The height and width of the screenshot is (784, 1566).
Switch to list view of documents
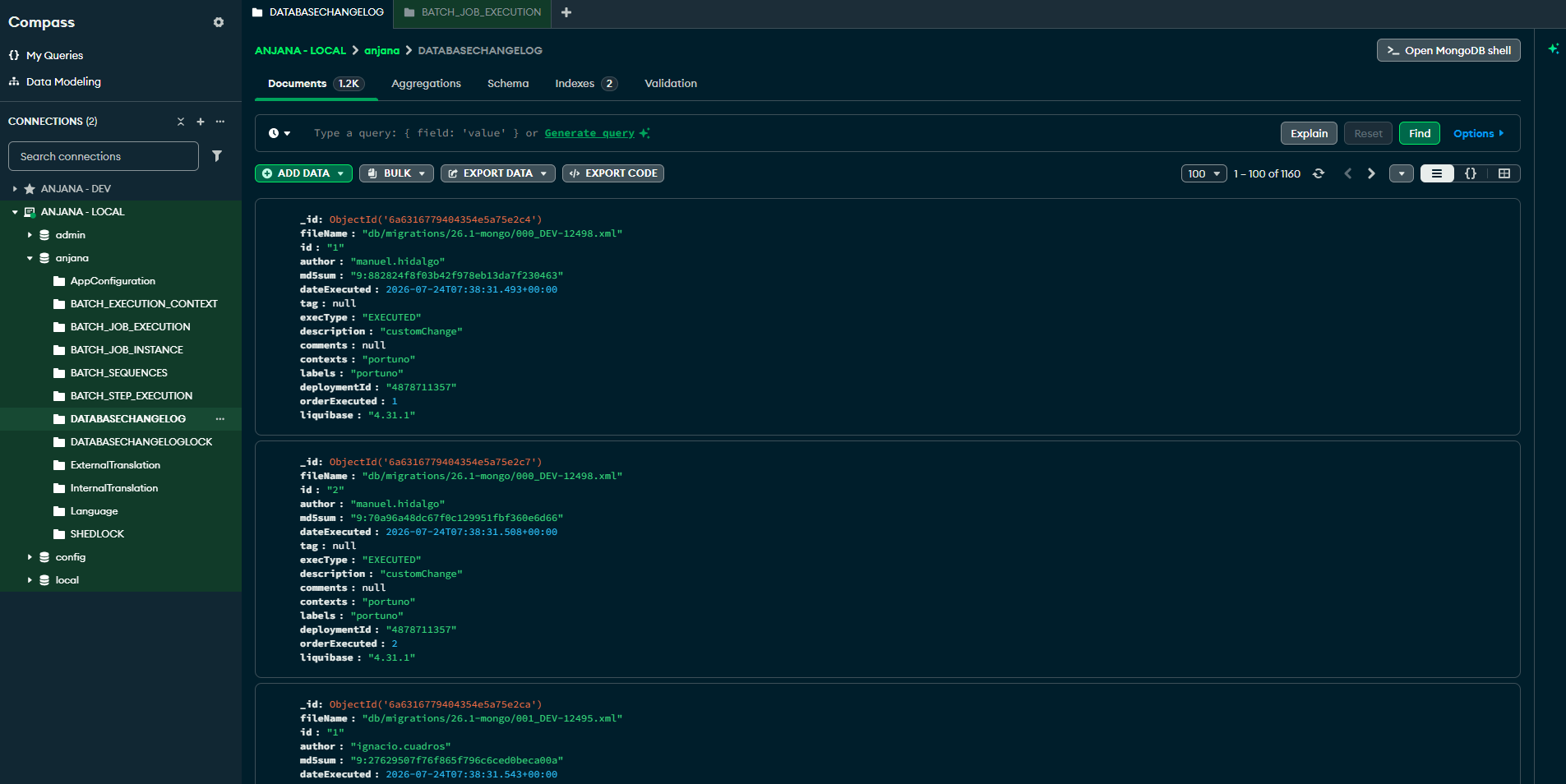pyautogui.click(x=1437, y=173)
